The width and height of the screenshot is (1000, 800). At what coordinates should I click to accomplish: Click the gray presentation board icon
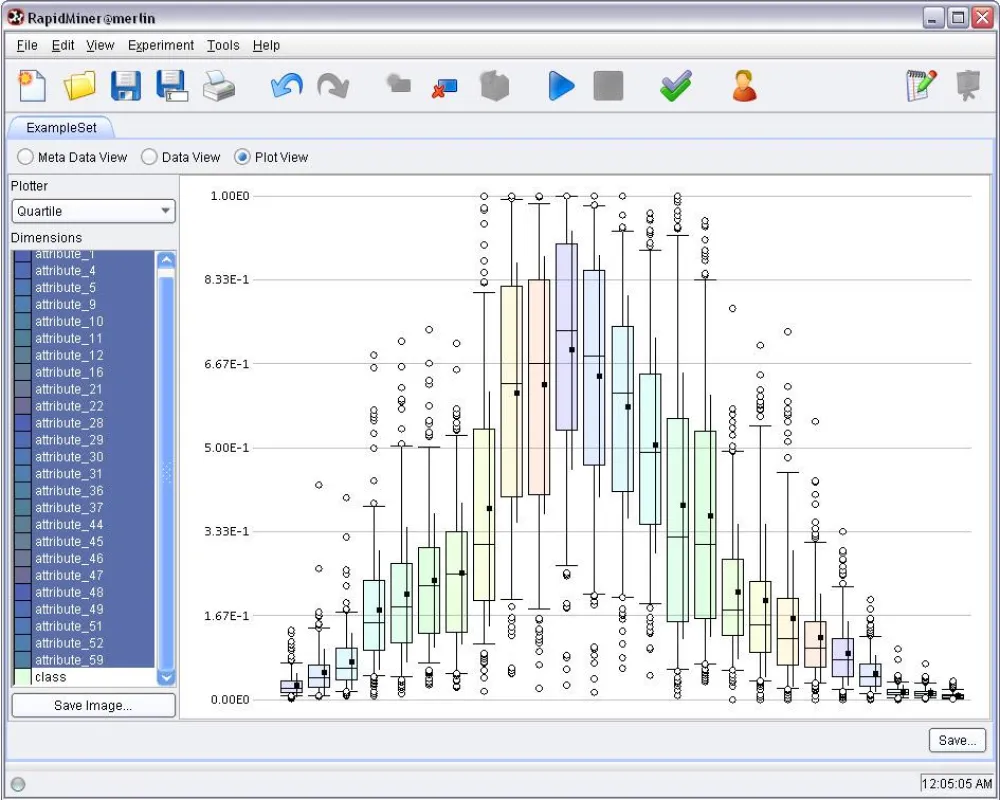click(968, 85)
